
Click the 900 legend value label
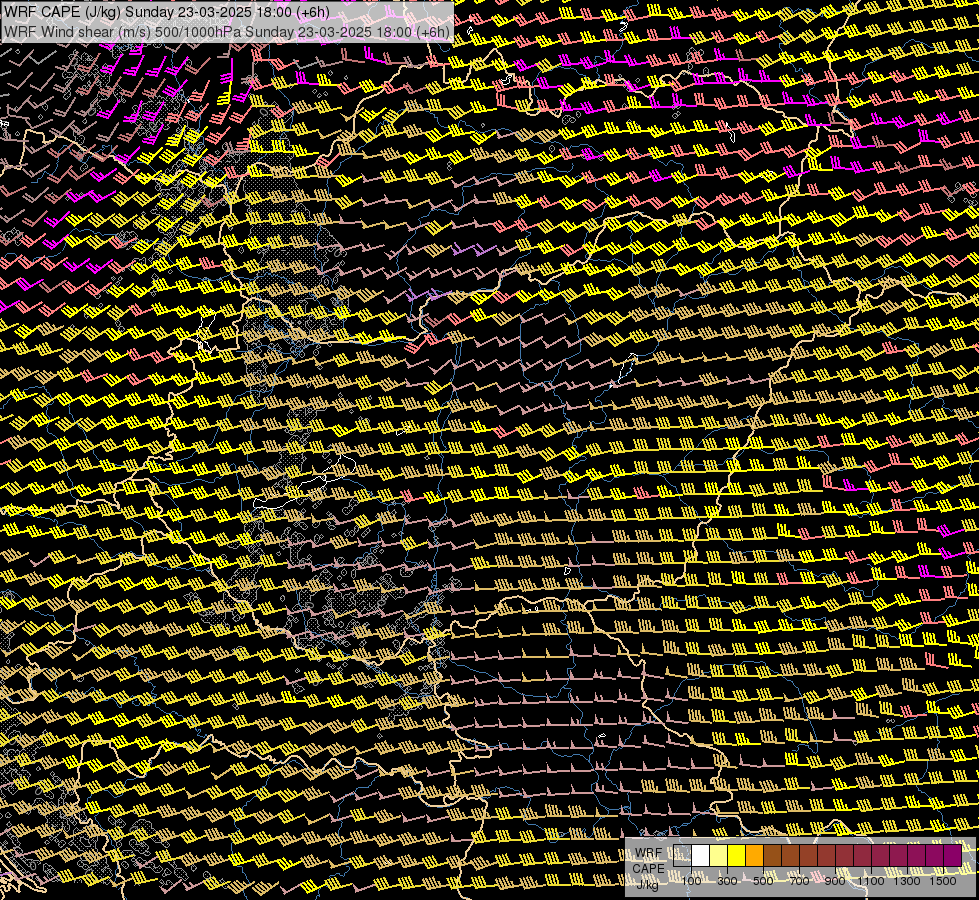(835, 881)
